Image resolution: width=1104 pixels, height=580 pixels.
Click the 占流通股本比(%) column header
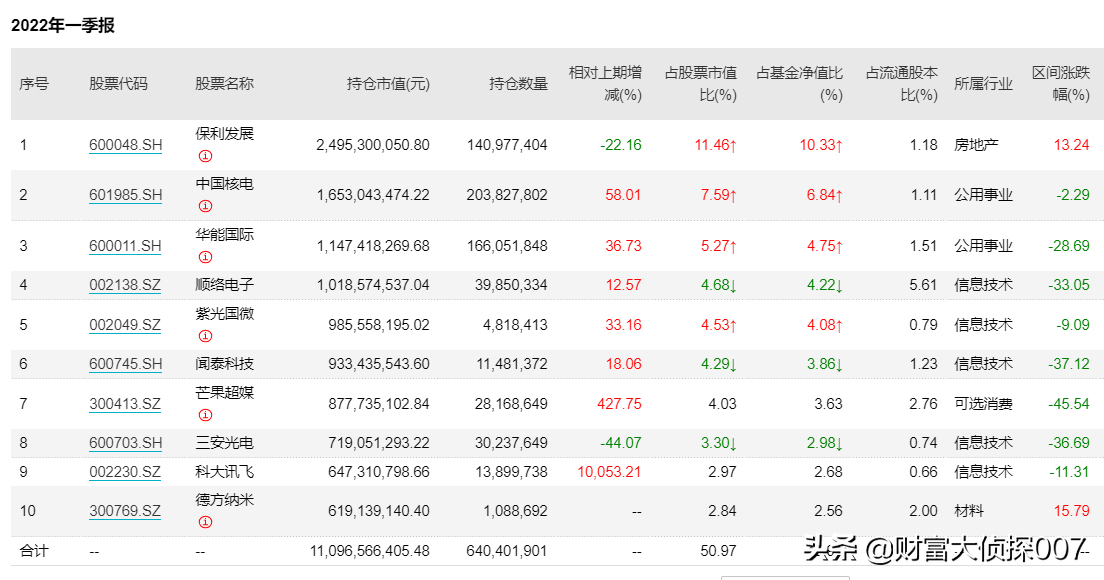pos(902,84)
